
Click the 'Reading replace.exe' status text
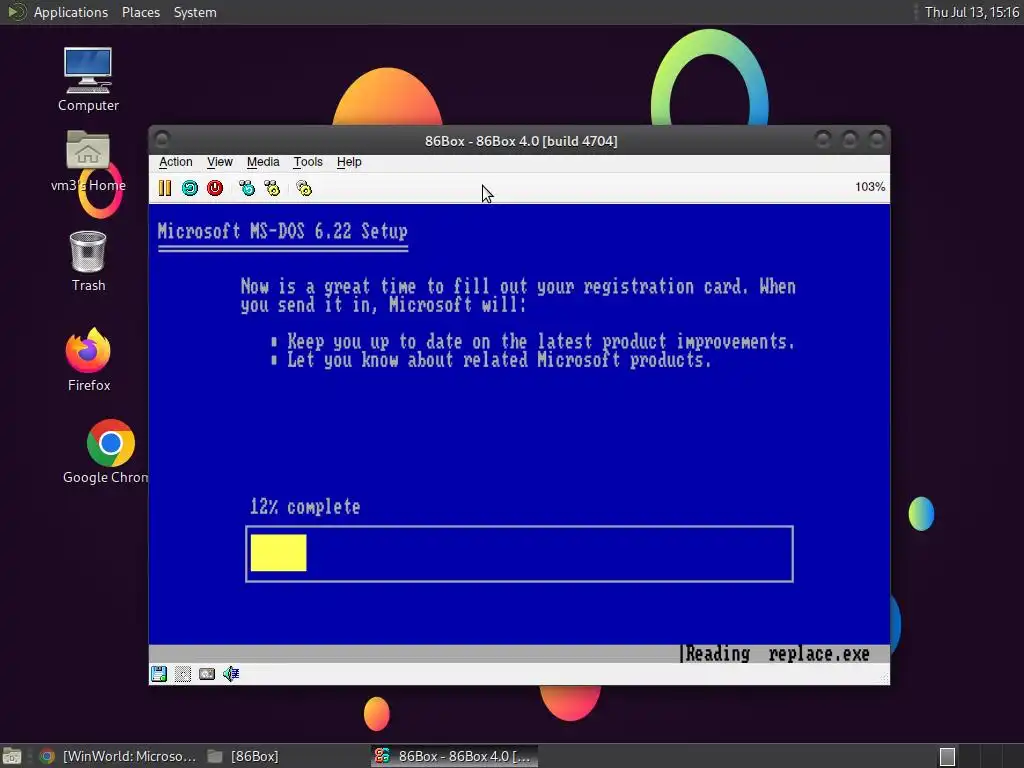click(777, 654)
